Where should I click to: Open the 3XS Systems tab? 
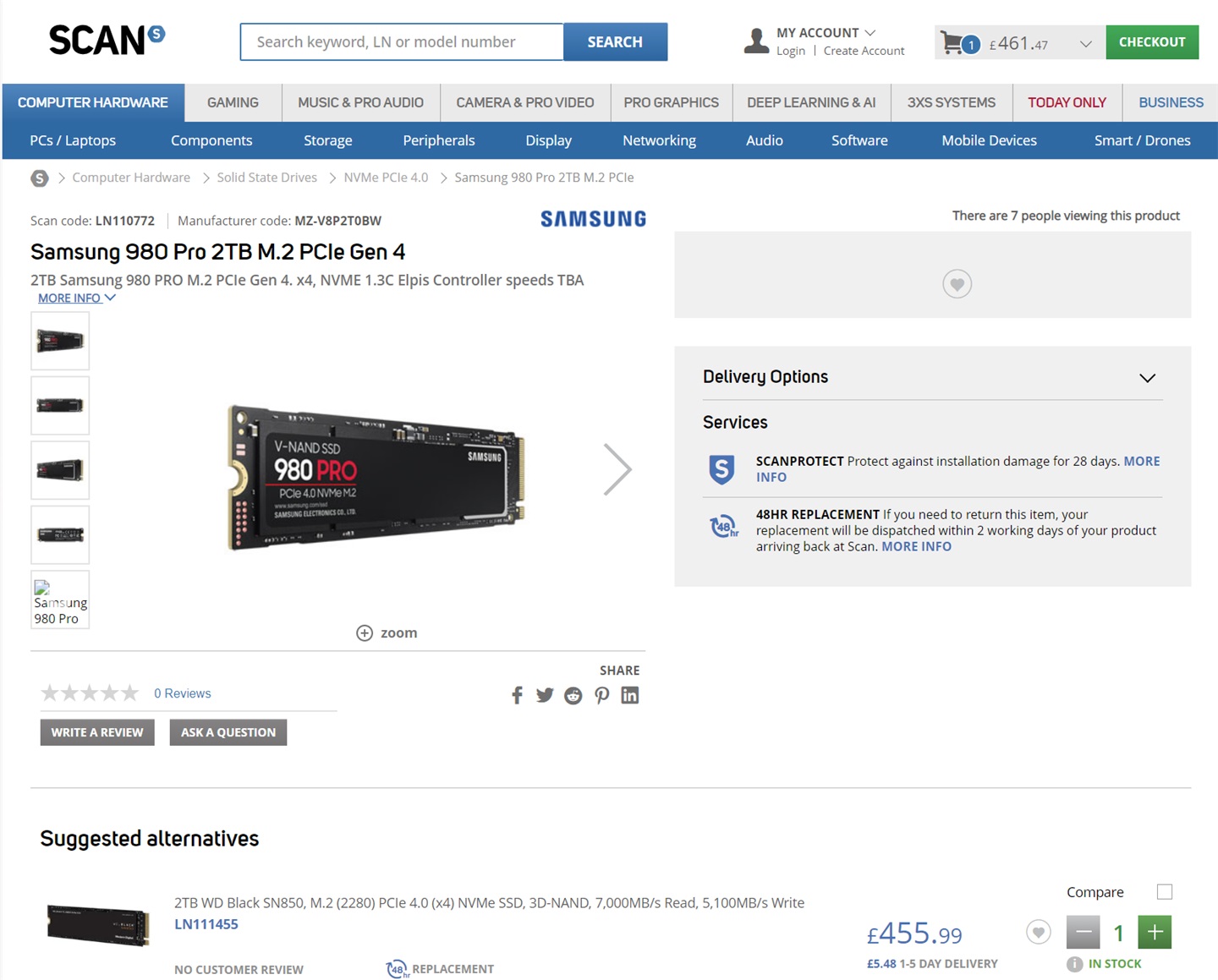coord(952,102)
